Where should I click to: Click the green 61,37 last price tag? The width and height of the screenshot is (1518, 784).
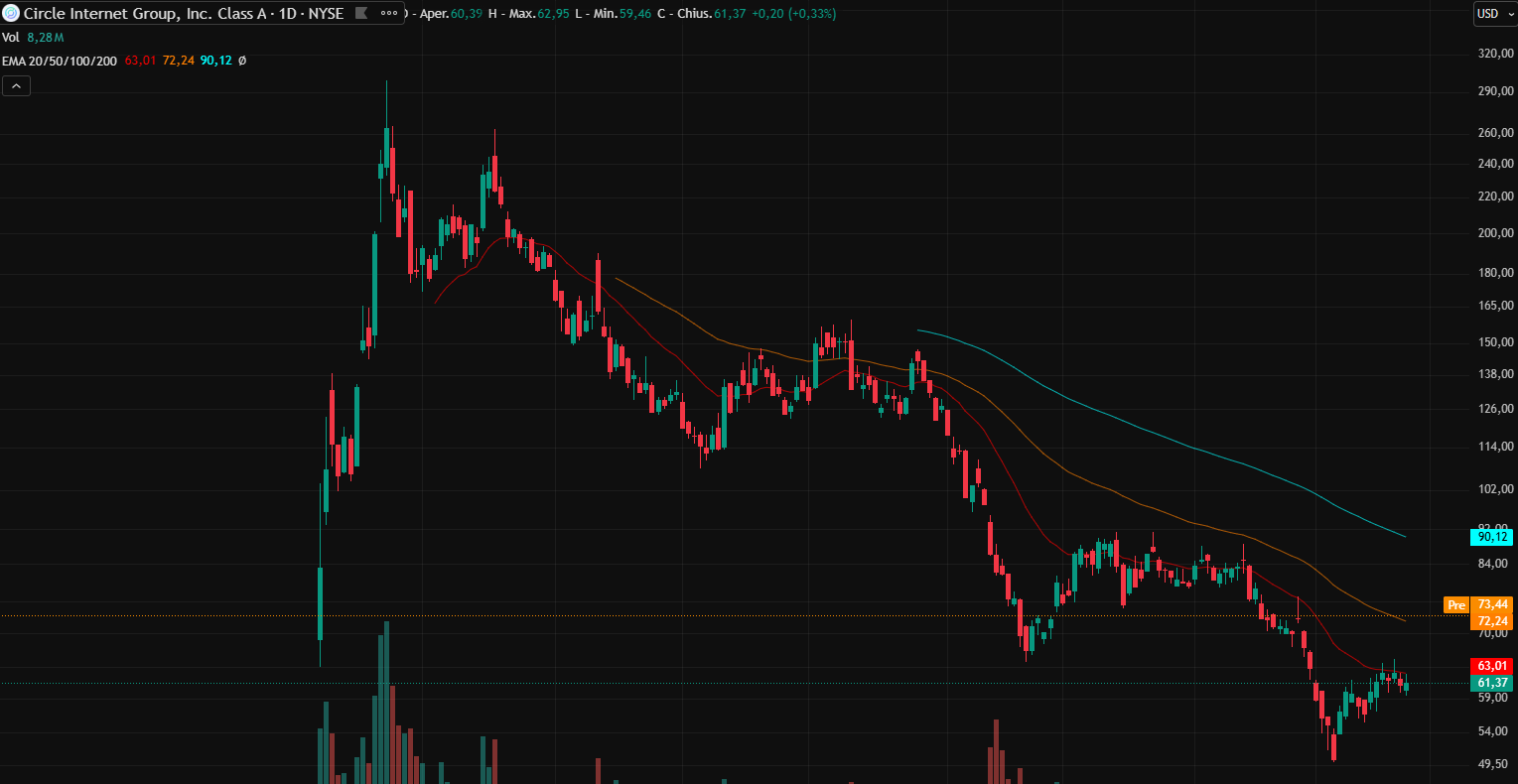click(1492, 683)
